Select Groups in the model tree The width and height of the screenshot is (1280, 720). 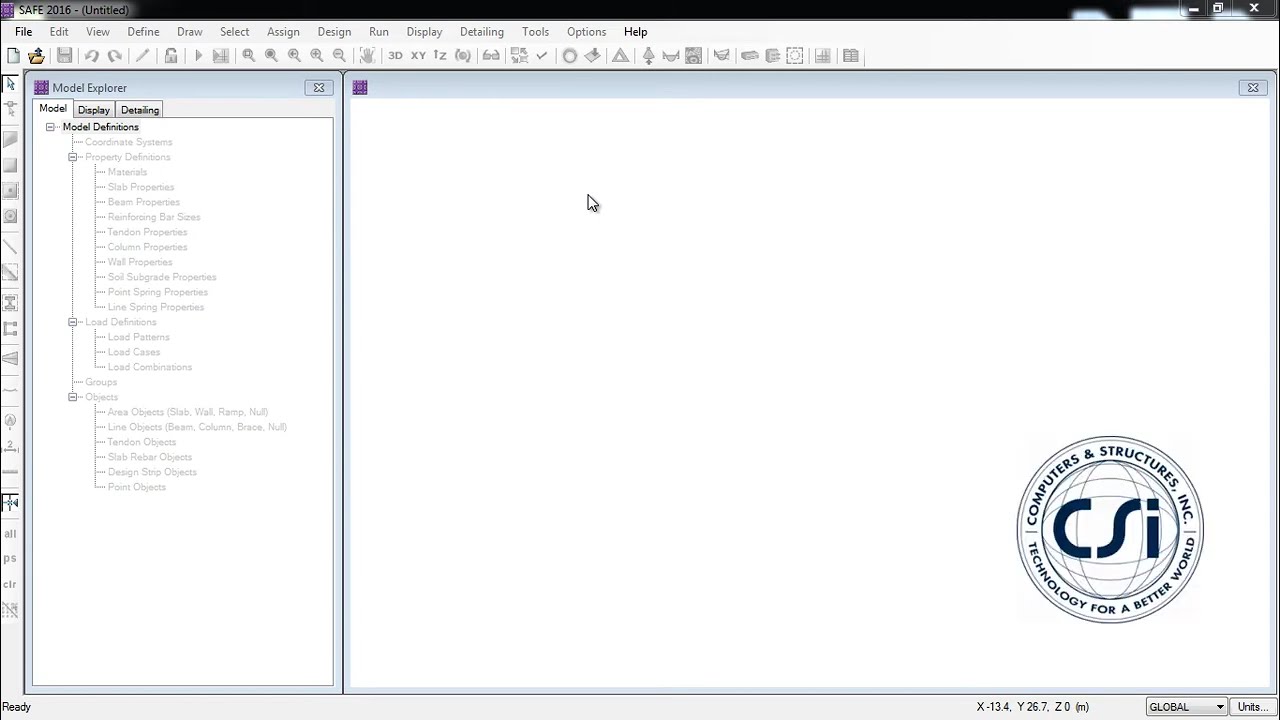pyautogui.click(x=101, y=382)
